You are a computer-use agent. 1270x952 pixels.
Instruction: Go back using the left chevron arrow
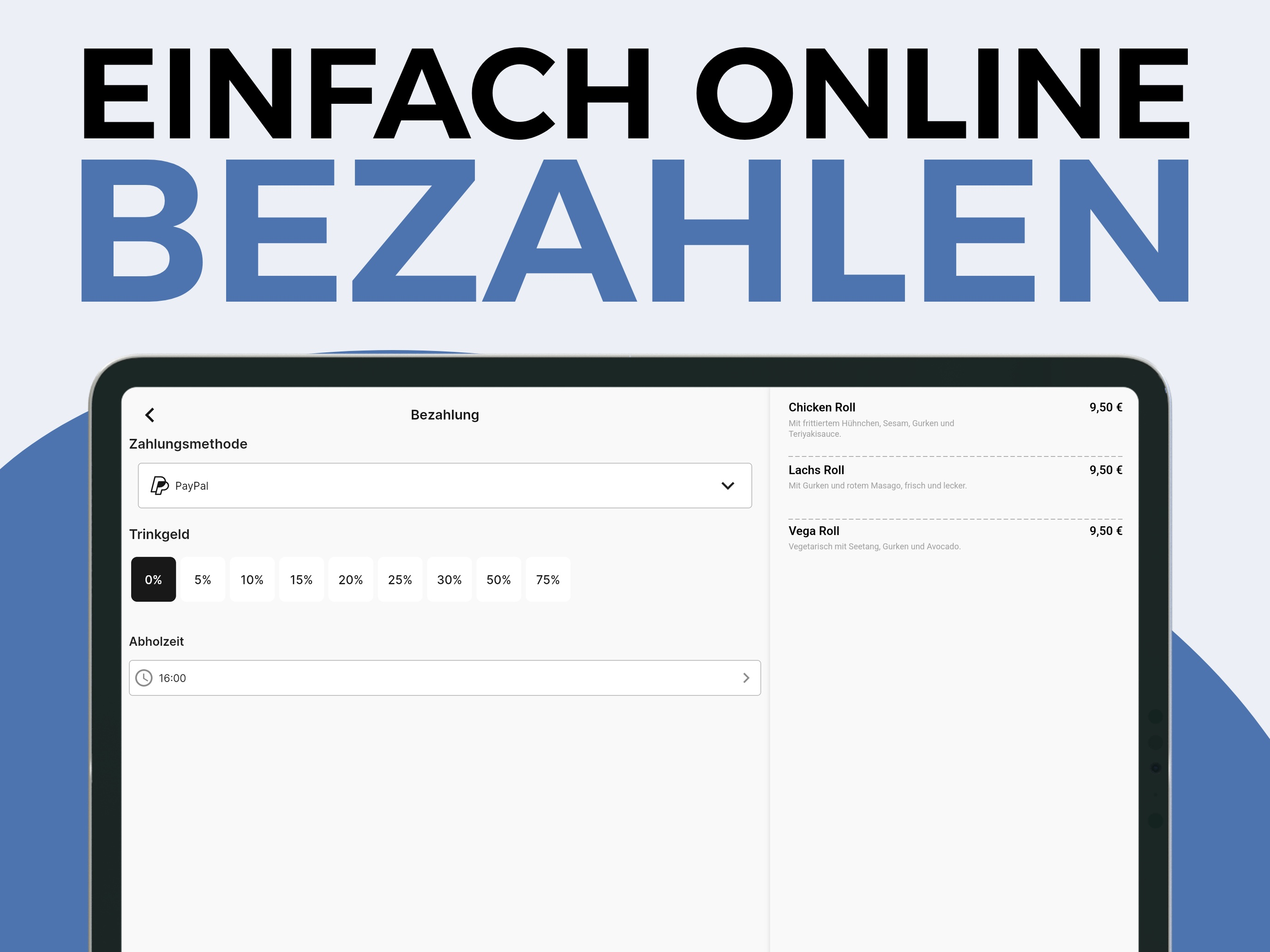tap(150, 415)
